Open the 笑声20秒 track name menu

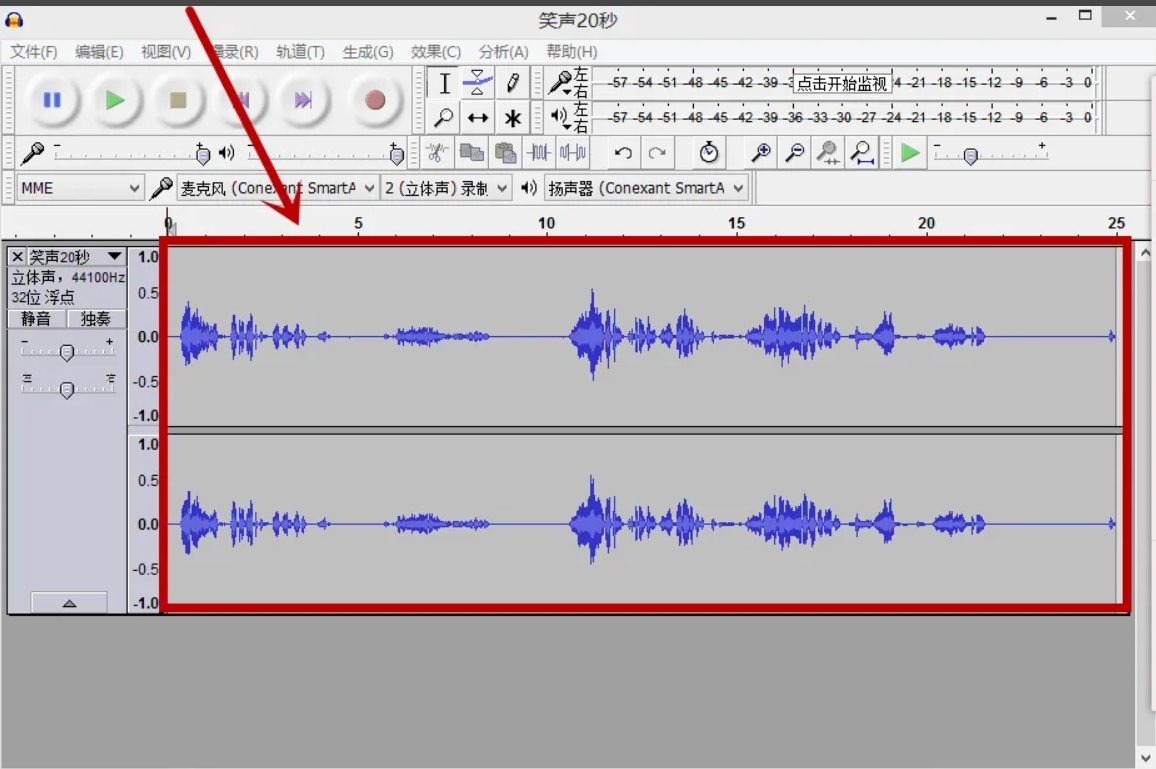75,257
